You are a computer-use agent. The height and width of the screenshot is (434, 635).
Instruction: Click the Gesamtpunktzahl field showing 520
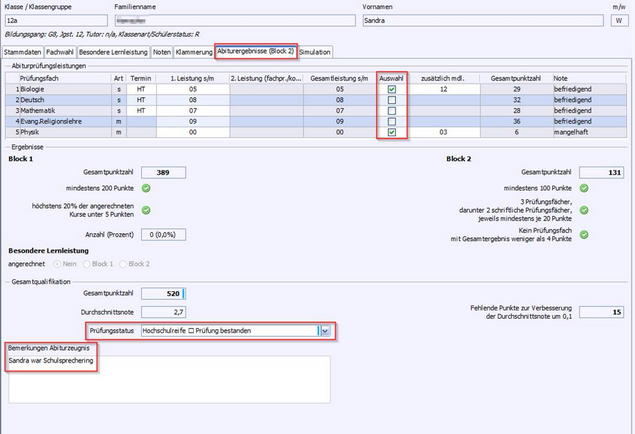(163, 293)
